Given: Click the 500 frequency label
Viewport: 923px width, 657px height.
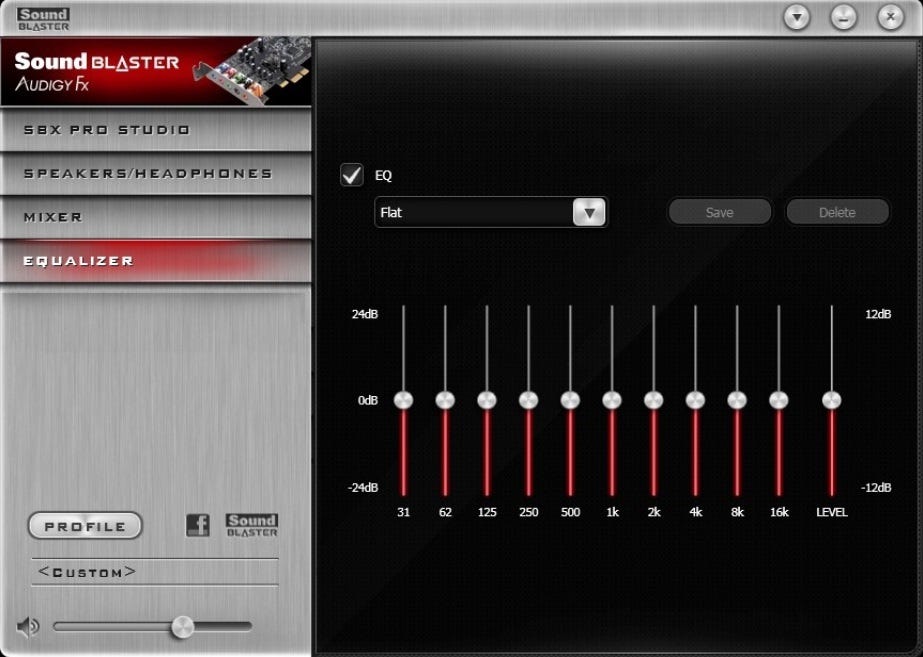Looking at the screenshot, I should 570,512.
